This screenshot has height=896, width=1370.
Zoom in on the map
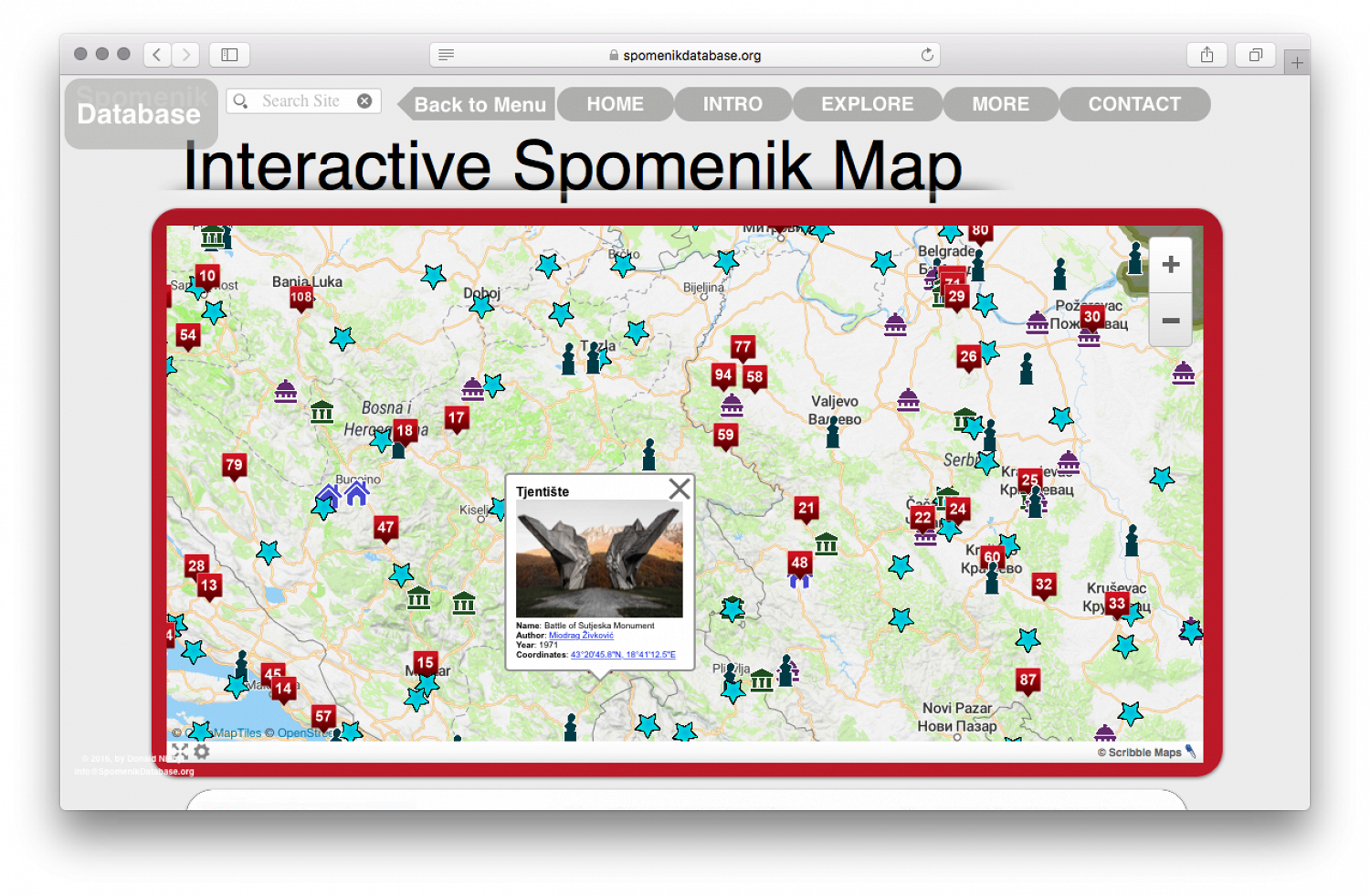(1170, 265)
